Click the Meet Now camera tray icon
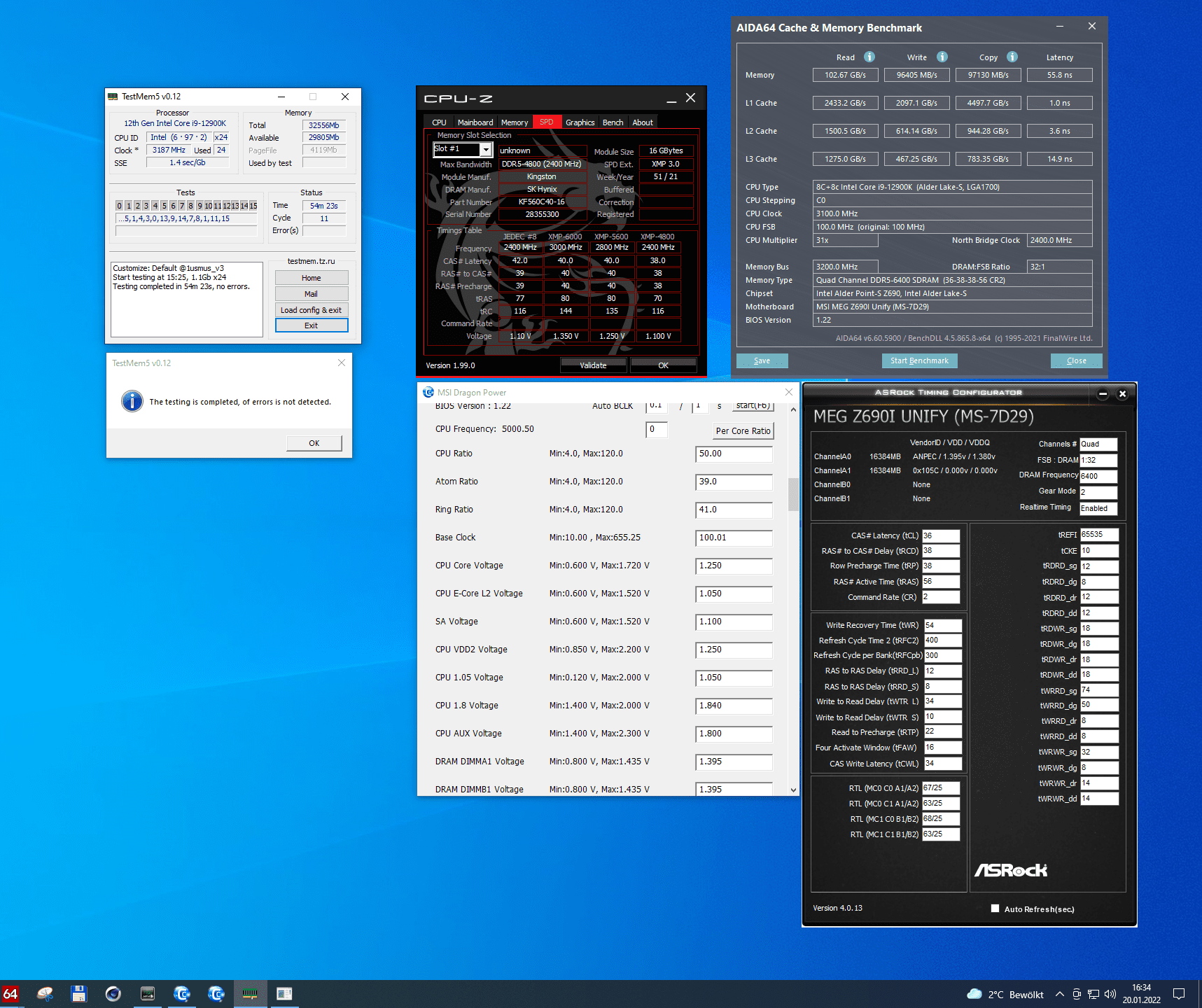Viewport: 1202px width, 1008px height. (x=1077, y=994)
